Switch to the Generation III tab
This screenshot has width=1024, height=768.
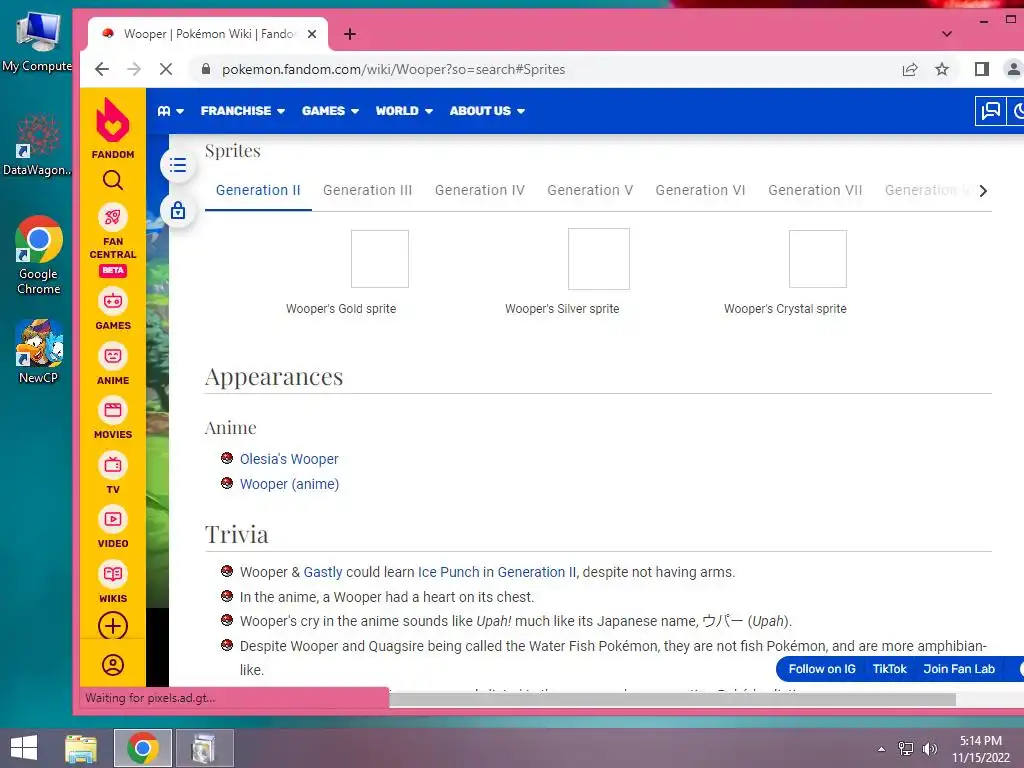pos(368,191)
